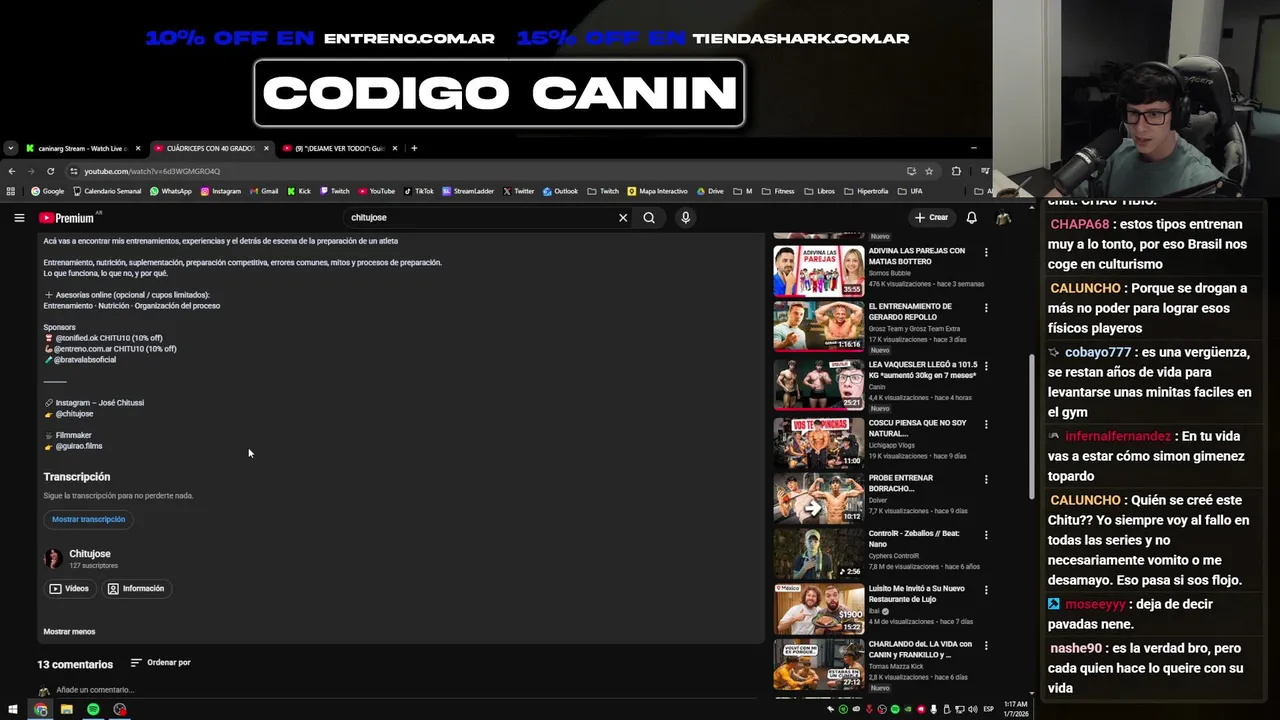Expand the tab search dropdown arrow

(10, 148)
